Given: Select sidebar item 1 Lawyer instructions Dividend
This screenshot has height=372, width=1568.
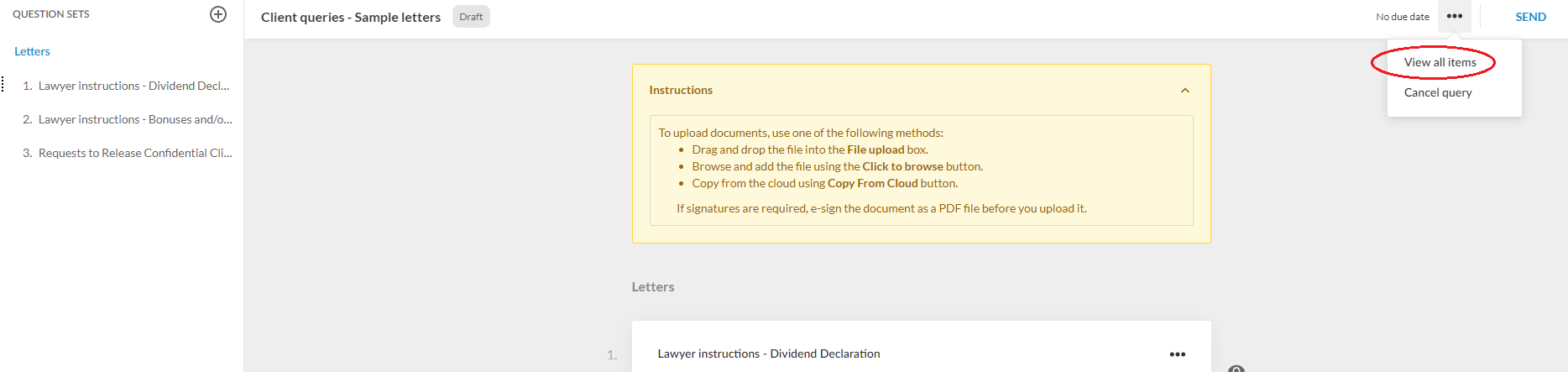Looking at the screenshot, I should 133,86.
